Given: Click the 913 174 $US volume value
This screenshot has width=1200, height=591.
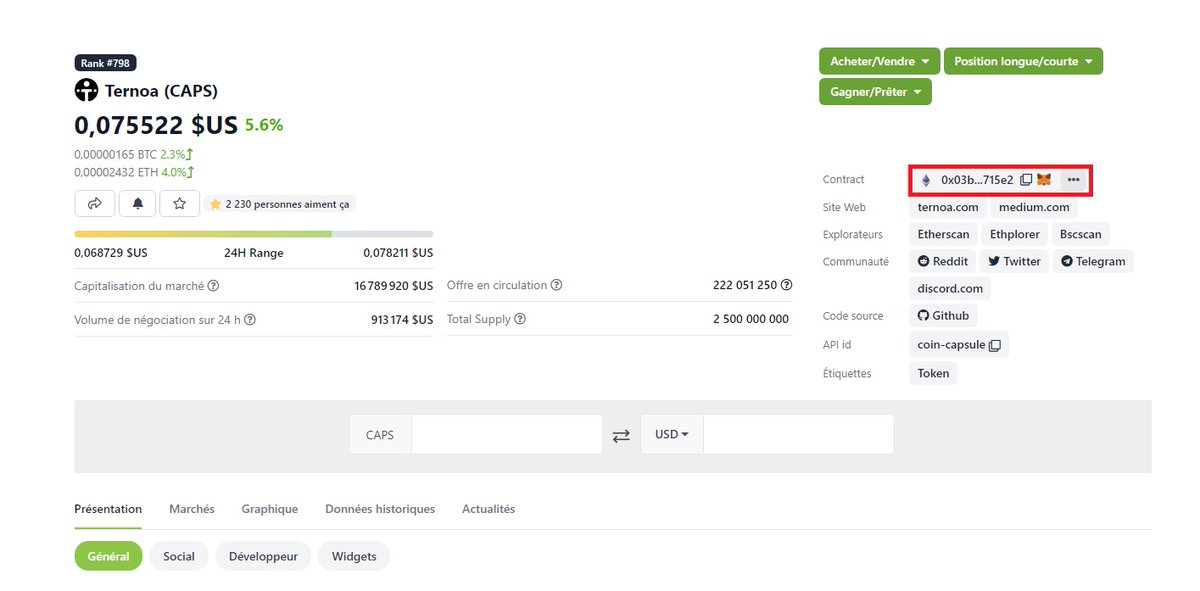Looking at the screenshot, I should (x=402, y=320).
